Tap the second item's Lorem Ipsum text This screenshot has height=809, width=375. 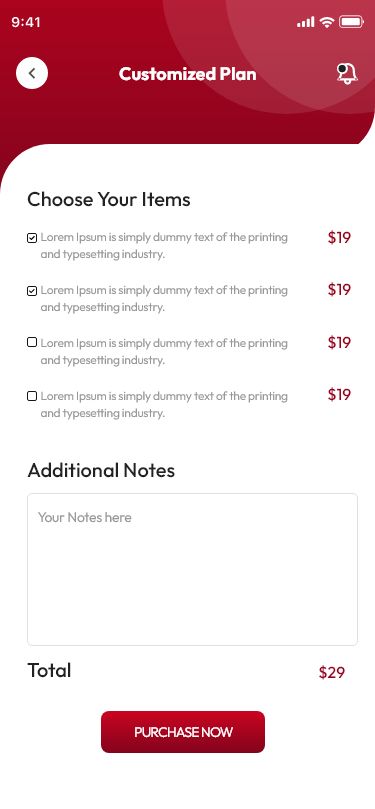(164, 298)
